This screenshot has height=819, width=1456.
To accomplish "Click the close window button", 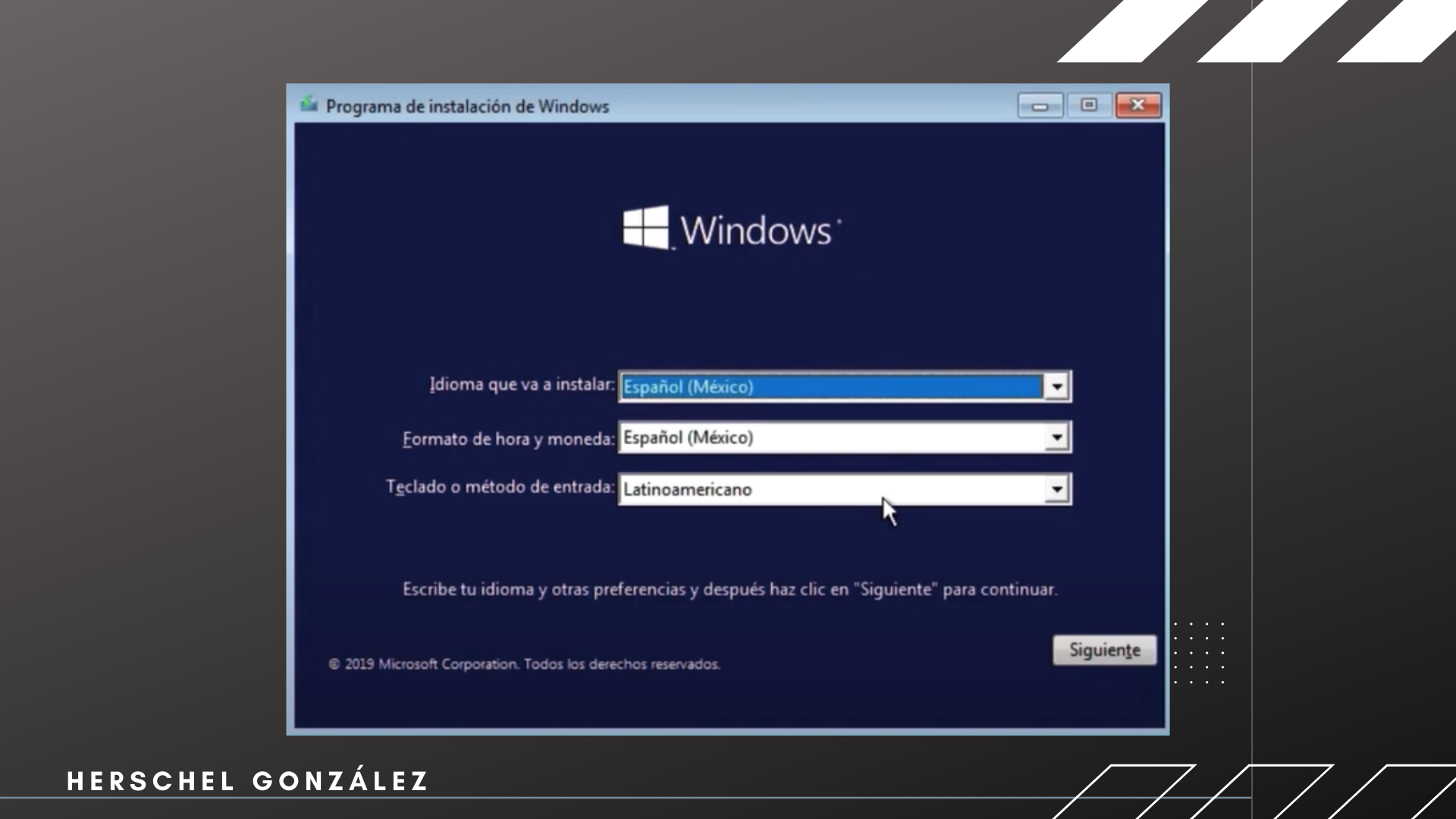I will pyautogui.click(x=1138, y=105).
